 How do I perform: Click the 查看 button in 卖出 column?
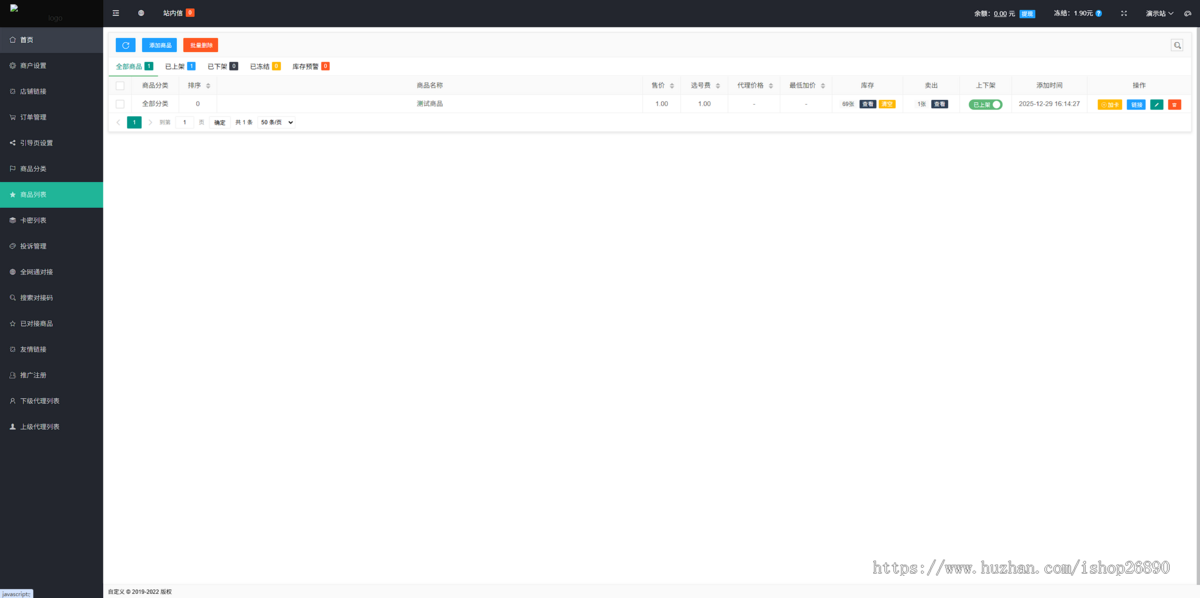point(940,104)
